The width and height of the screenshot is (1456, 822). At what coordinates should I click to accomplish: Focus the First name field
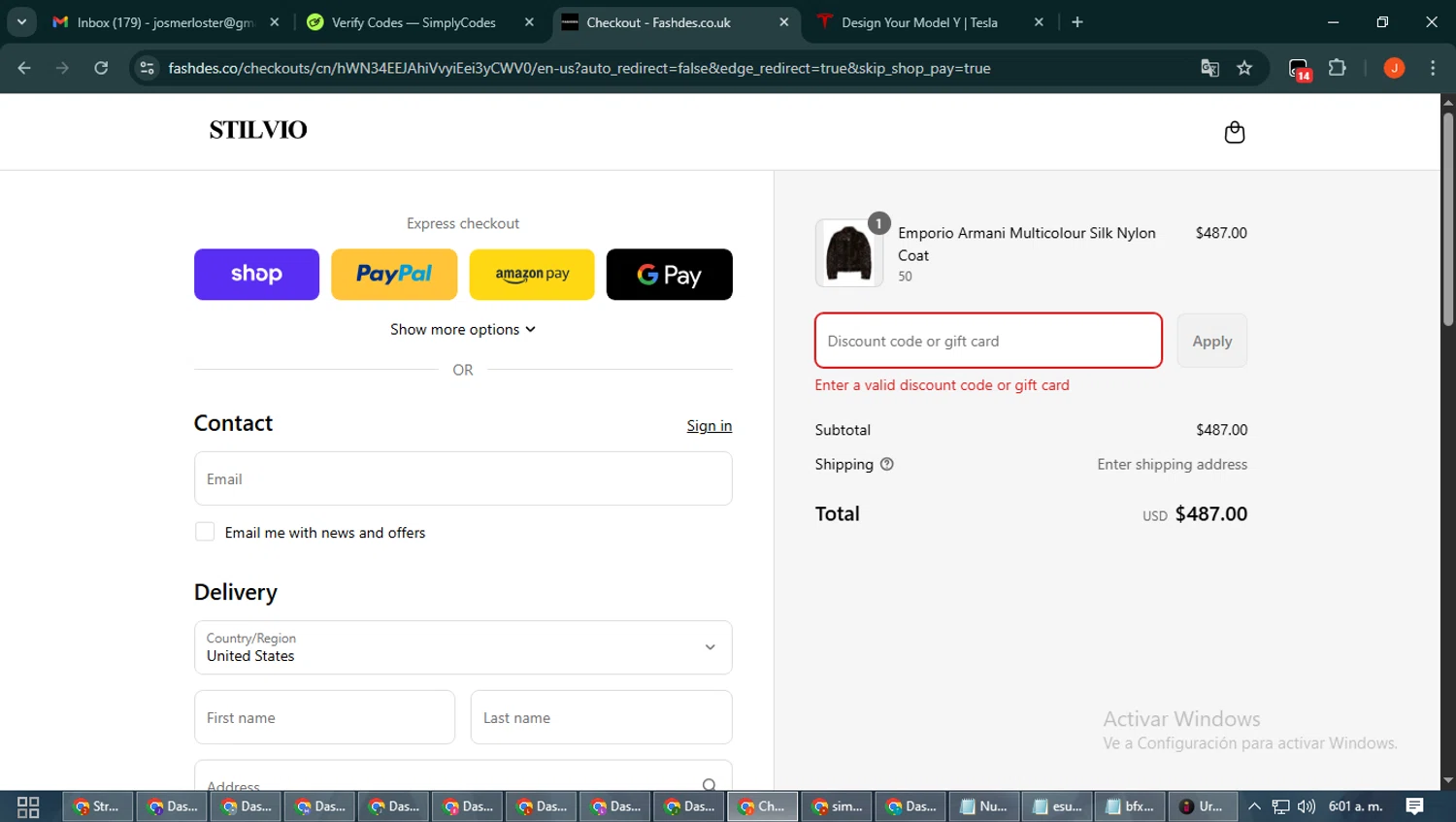click(x=324, y=717)
